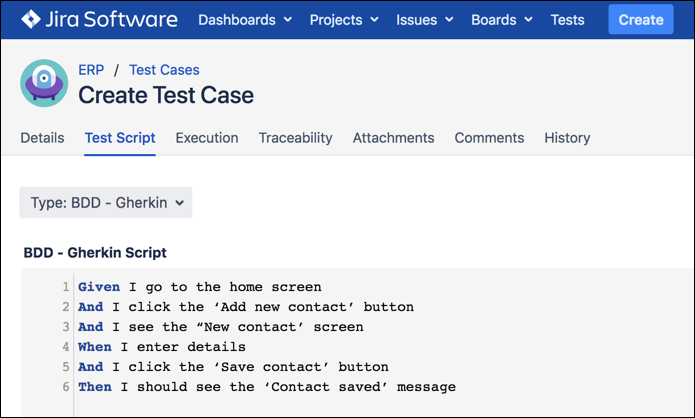Click line 'And I click the ‘Add new contact’ button'
695x418 pixels.
[x=246, y=307]
